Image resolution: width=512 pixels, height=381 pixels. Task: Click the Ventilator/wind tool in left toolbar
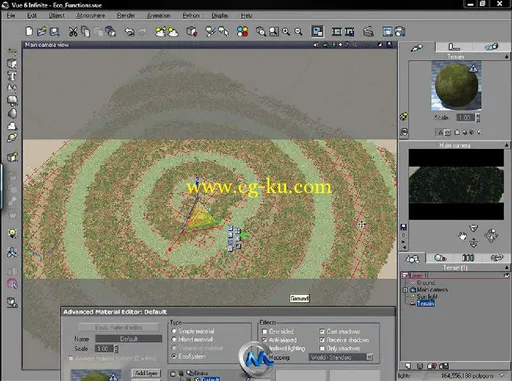(x=12, y=252)
